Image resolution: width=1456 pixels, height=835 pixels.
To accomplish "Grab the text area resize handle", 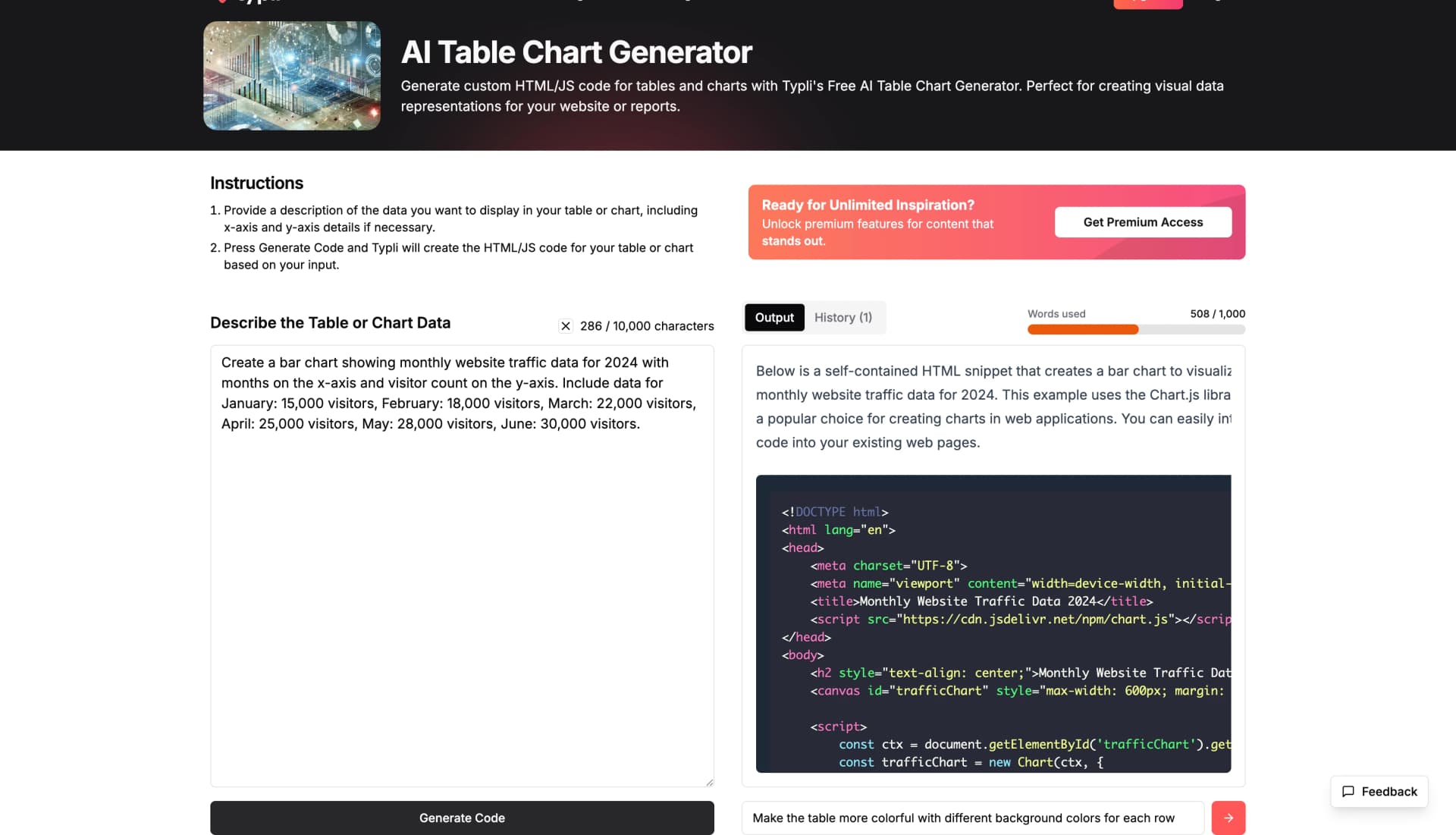I will [x=709, y=782].
